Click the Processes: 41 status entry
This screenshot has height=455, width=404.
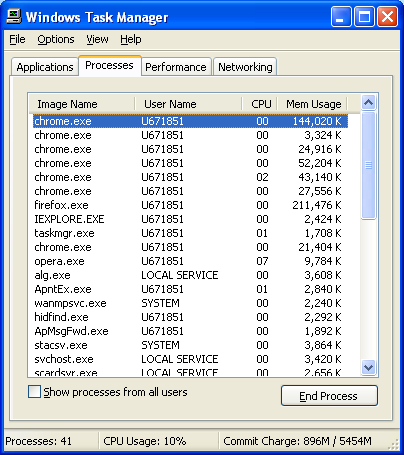click(x=39, y=441)
